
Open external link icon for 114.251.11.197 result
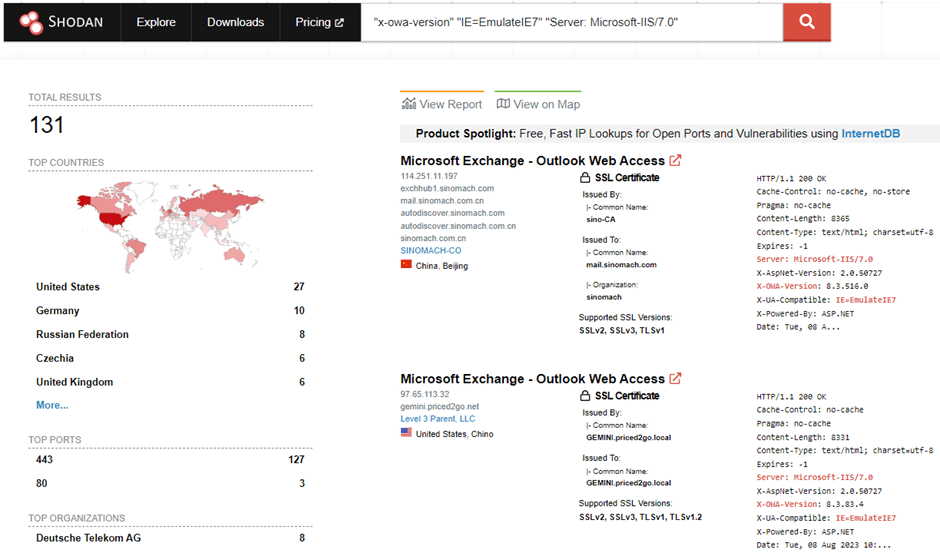click(676, 160)
